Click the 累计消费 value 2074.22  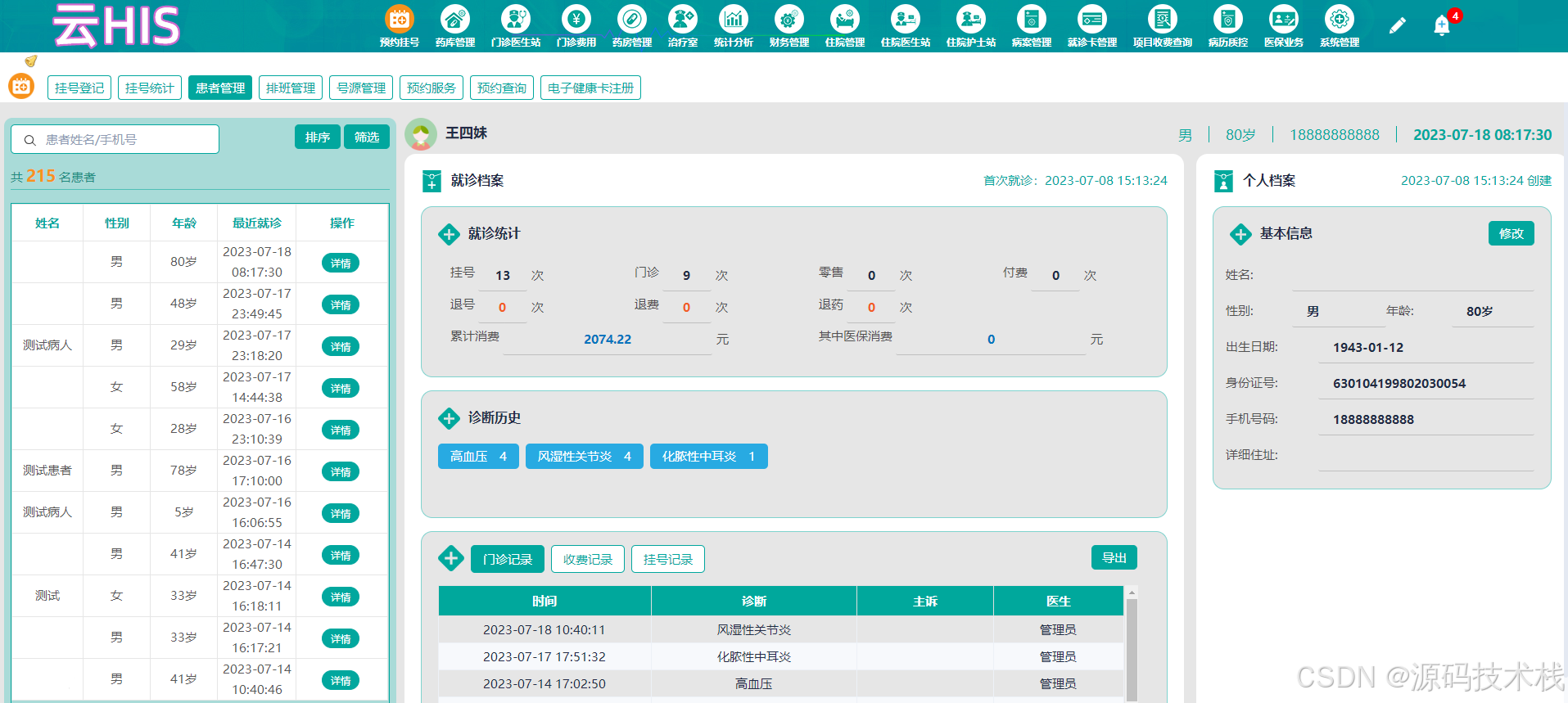coord(608,339)
